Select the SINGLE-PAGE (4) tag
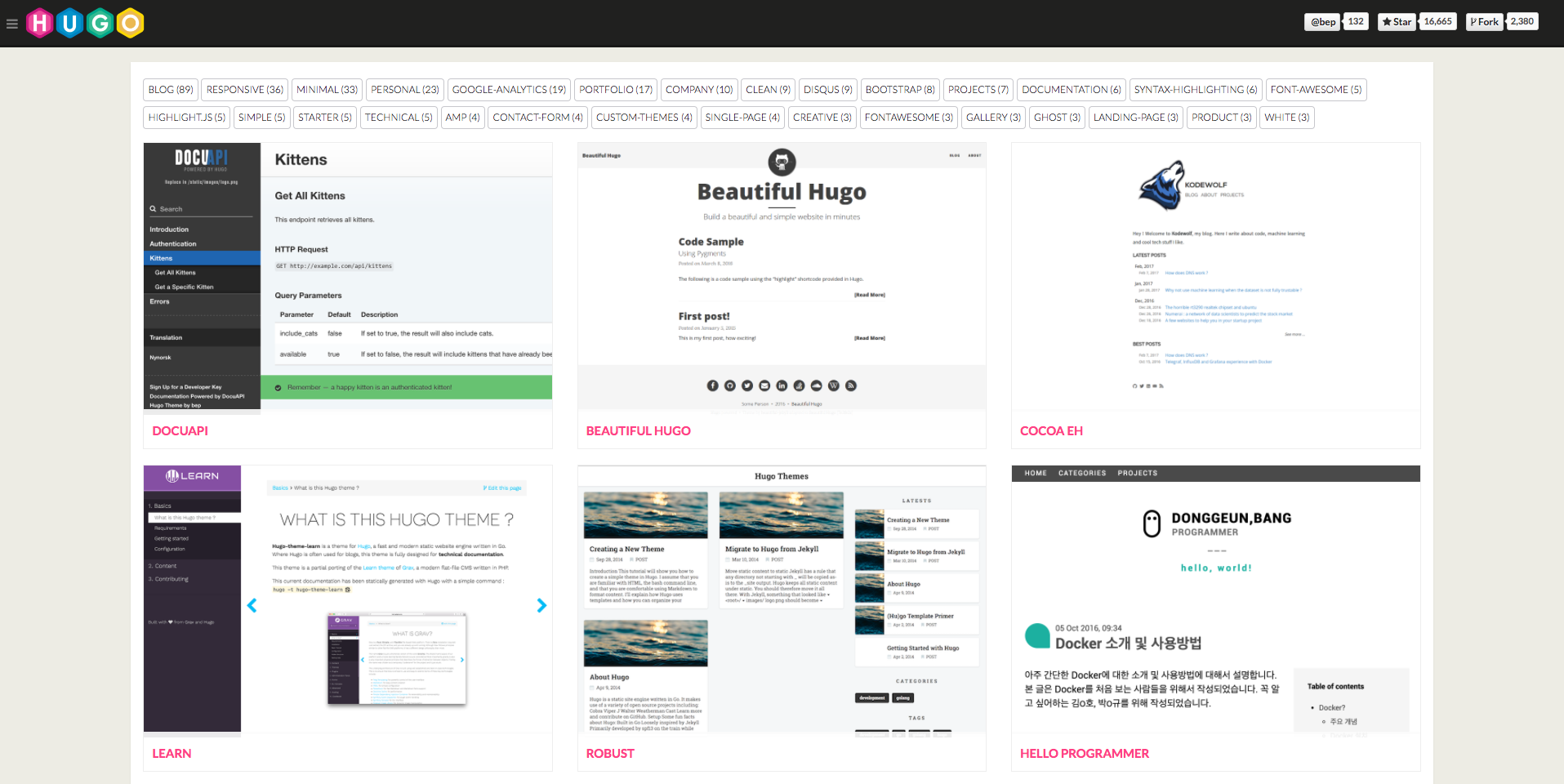 pyautogui.click(x=742, y=118)
